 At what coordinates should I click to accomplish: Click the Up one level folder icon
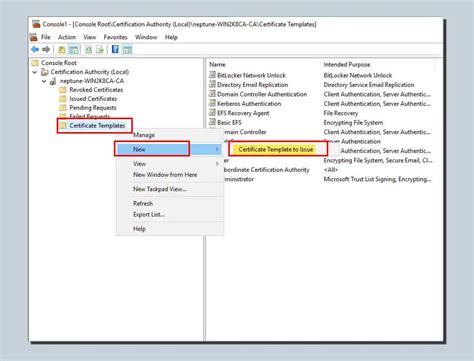(x=62, y=50)
